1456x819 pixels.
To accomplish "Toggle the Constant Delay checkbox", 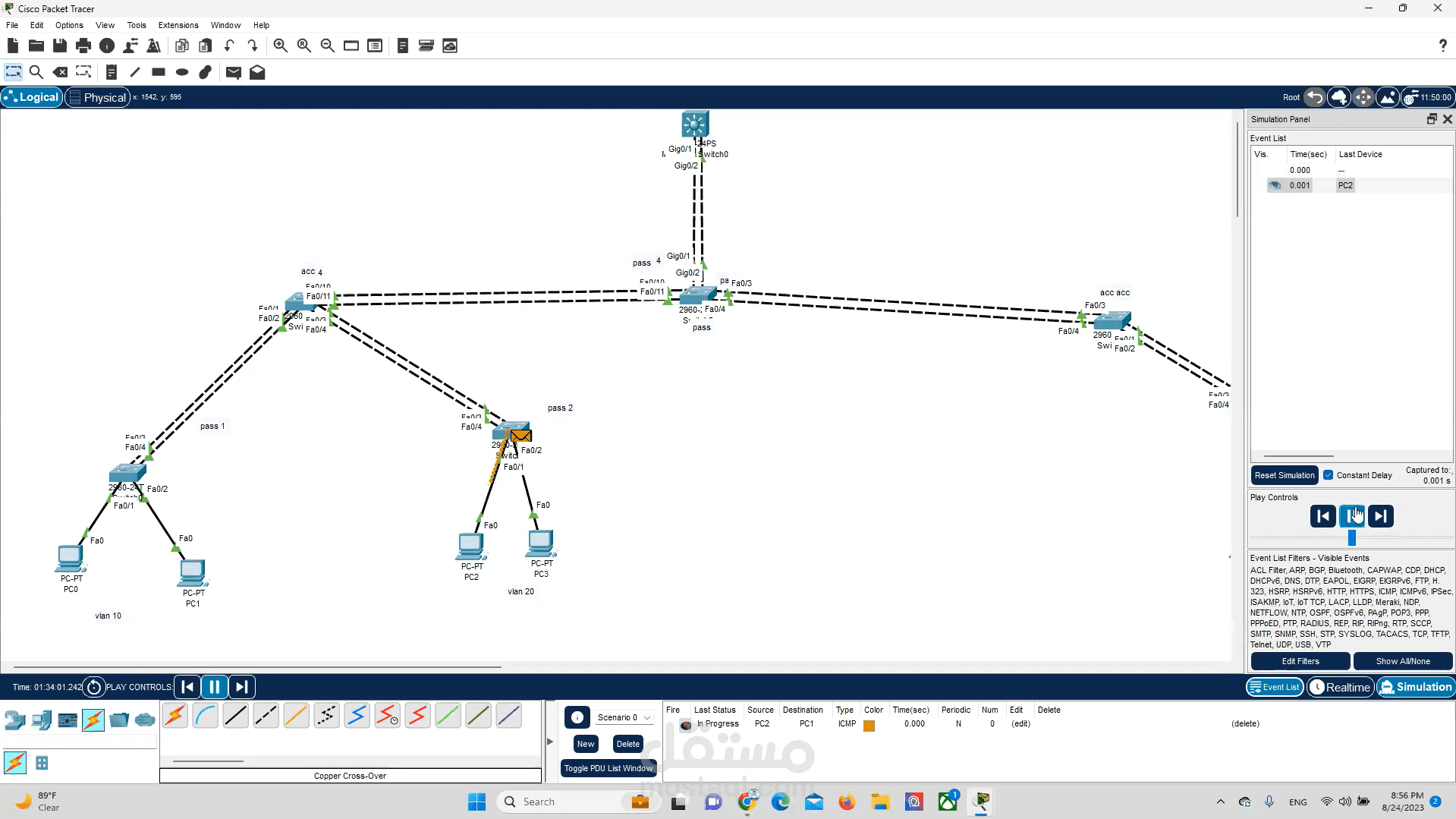I will [1329, 475].
